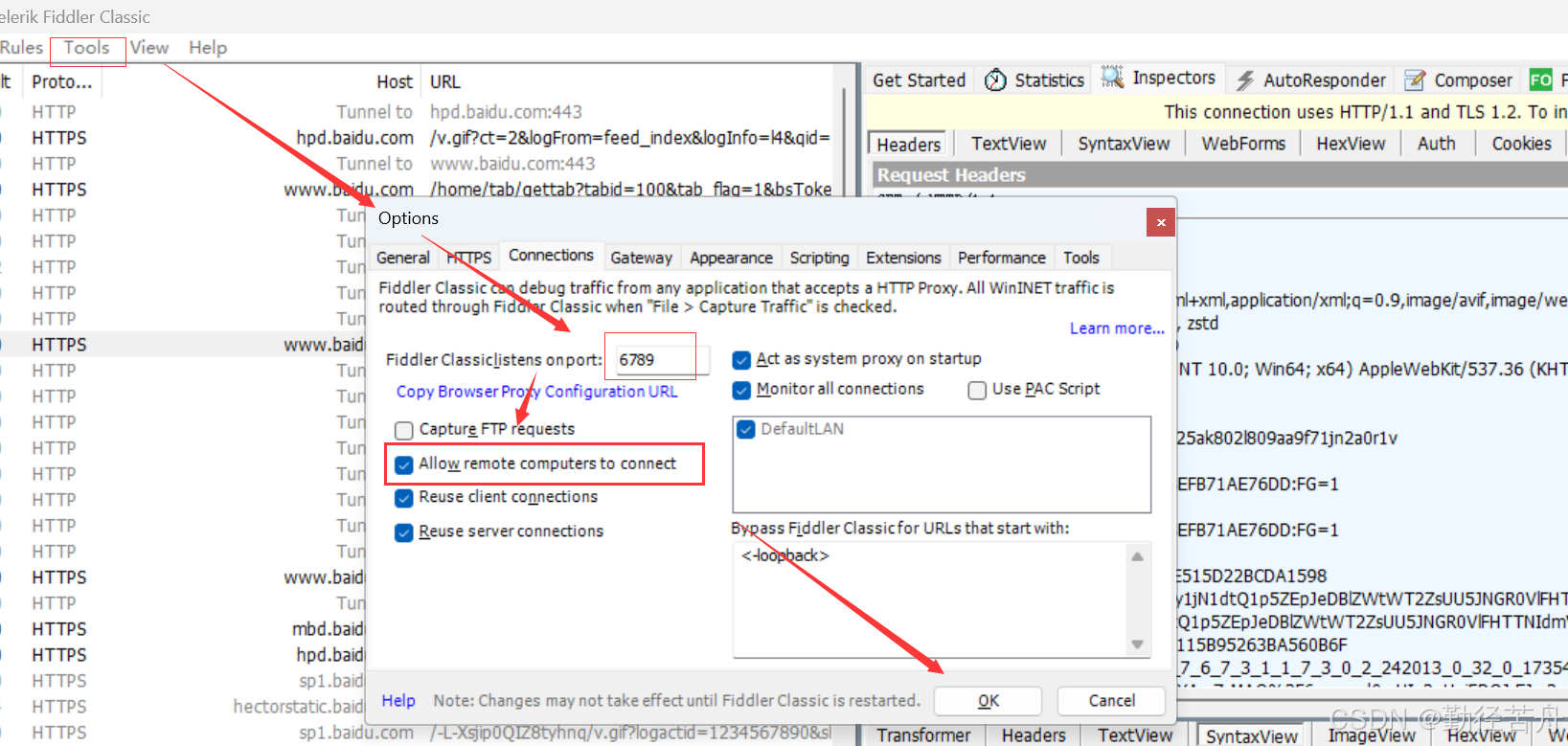The width and height of the screenshot is (1568, 746).
Task: Toggle Reuse server connections checkbox
Action: click(404, 532)
